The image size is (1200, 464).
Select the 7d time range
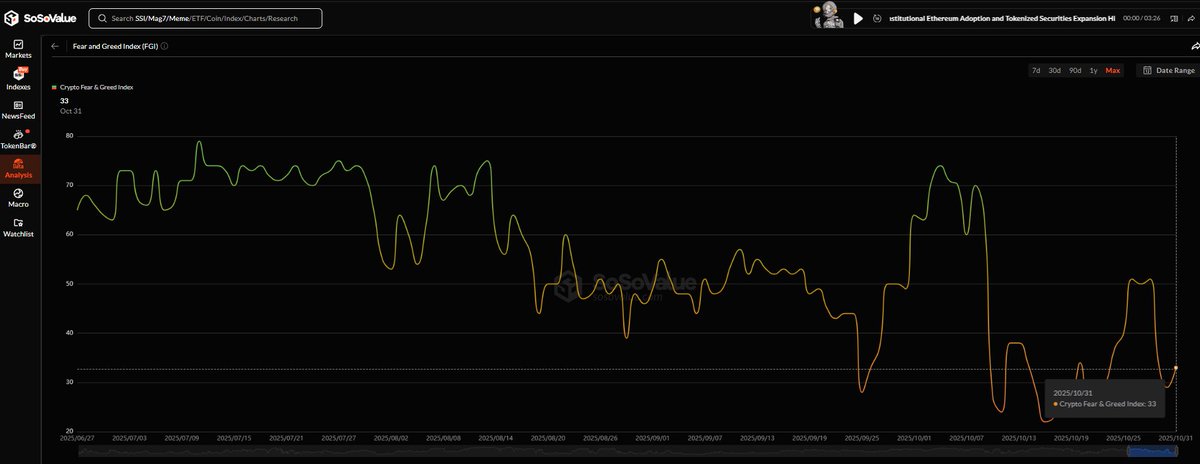pos(1036,70)
